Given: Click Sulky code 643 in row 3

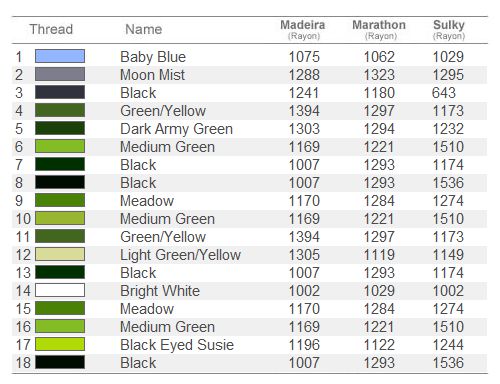Looking at the screenshot, I should (x=444, y=93).
